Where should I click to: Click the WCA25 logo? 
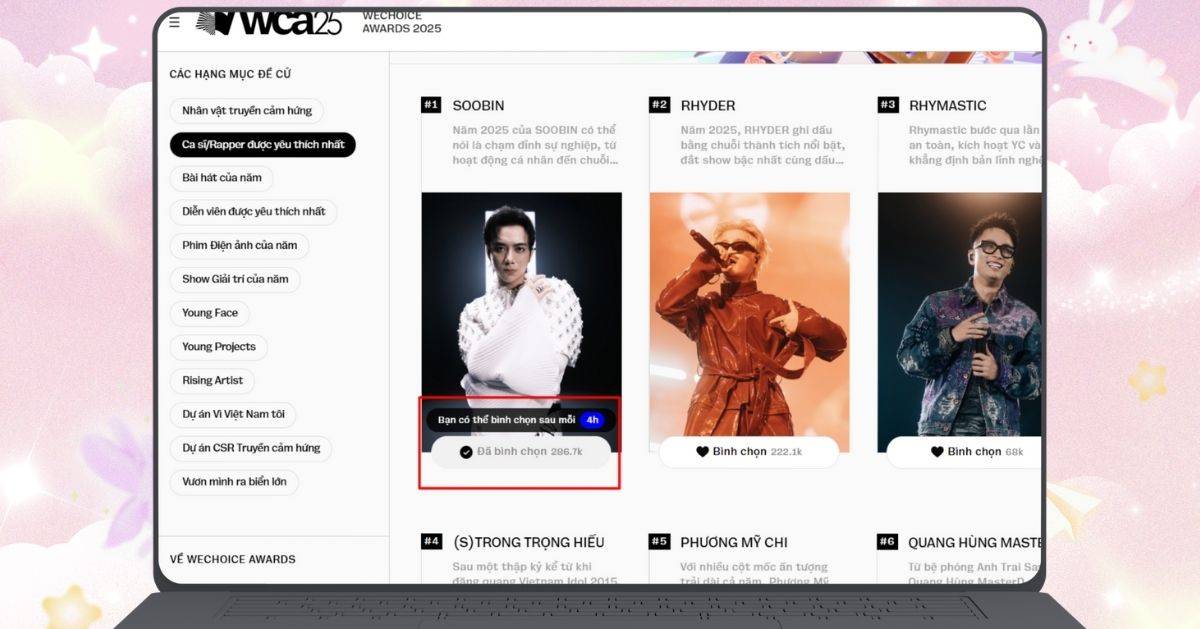(x=268, y=22)
